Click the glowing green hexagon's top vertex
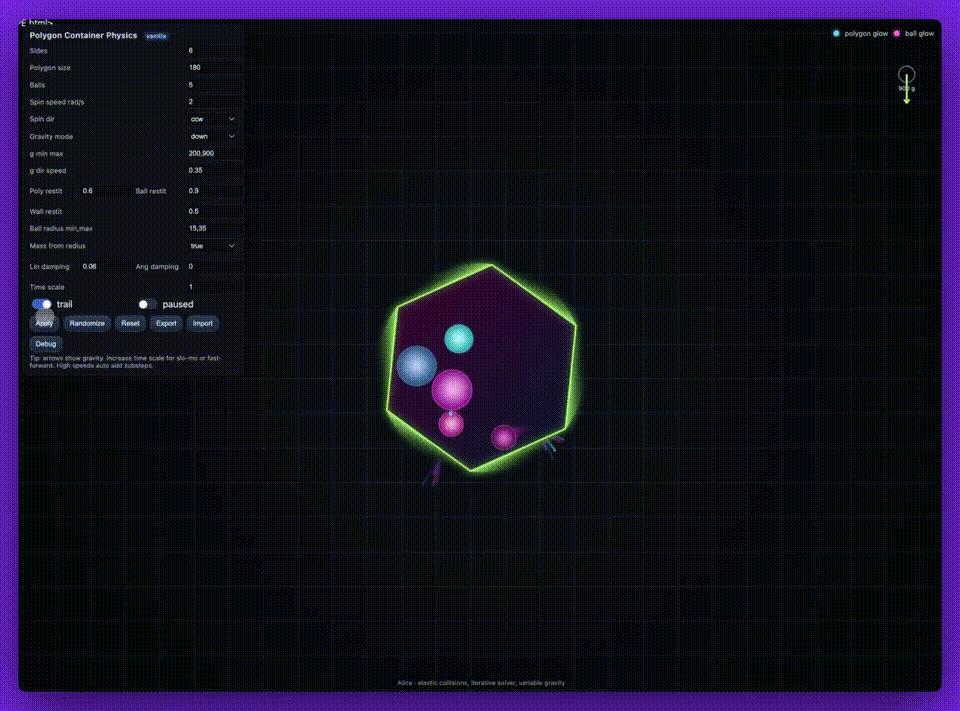The height and width of the screenshot is (711, 960). tap(491, 265)
